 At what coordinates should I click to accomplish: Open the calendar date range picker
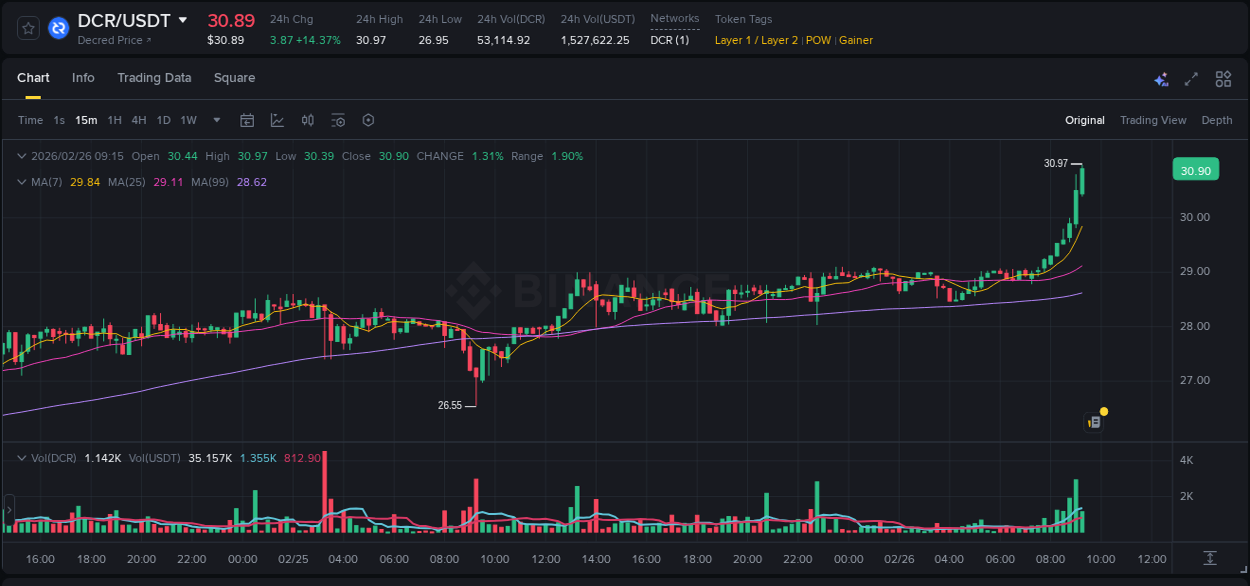coord(247,120)
